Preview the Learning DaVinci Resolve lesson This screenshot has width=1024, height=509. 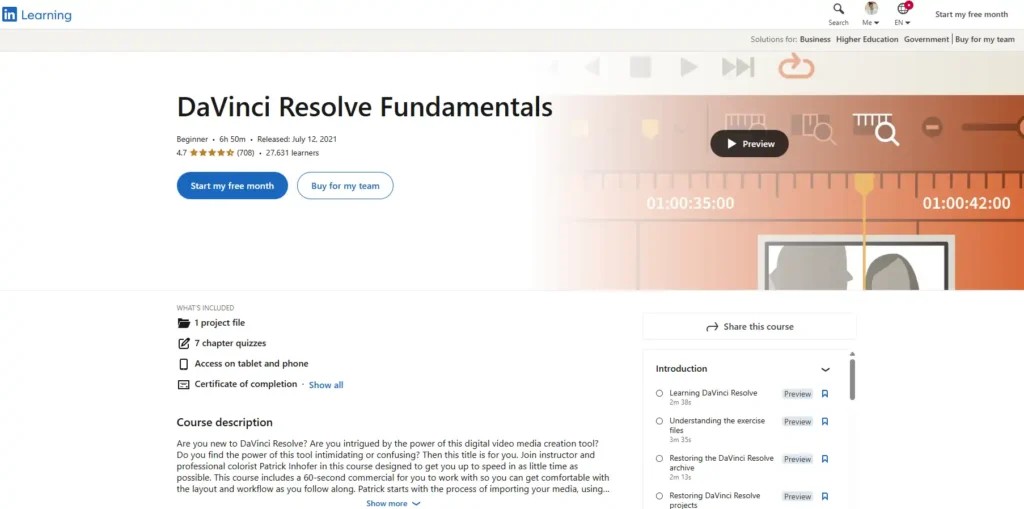coord(797,394)
